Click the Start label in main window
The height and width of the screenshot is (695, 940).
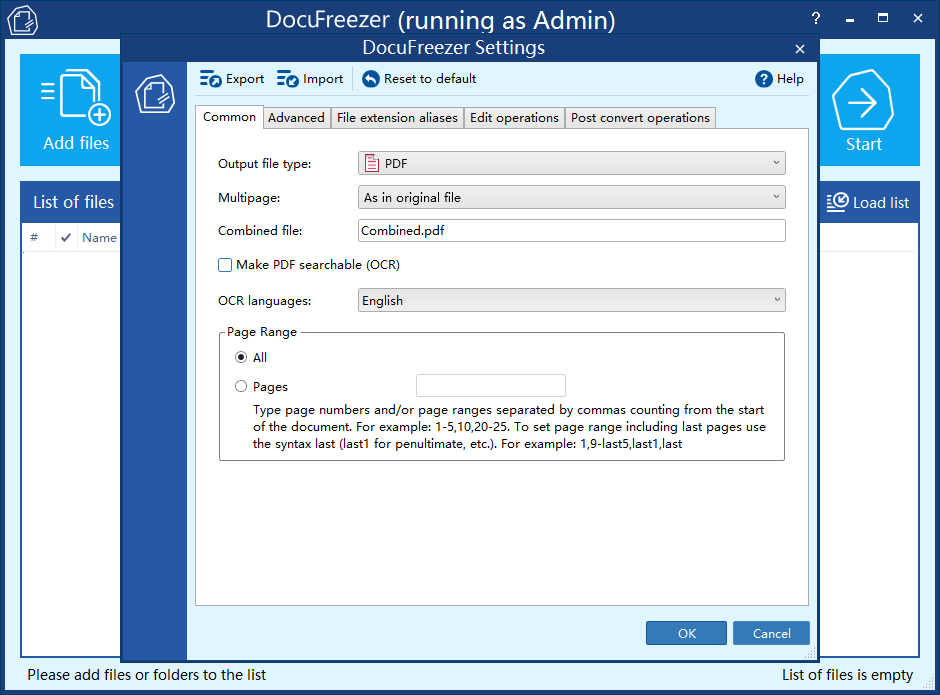click(x=863, y=144)
